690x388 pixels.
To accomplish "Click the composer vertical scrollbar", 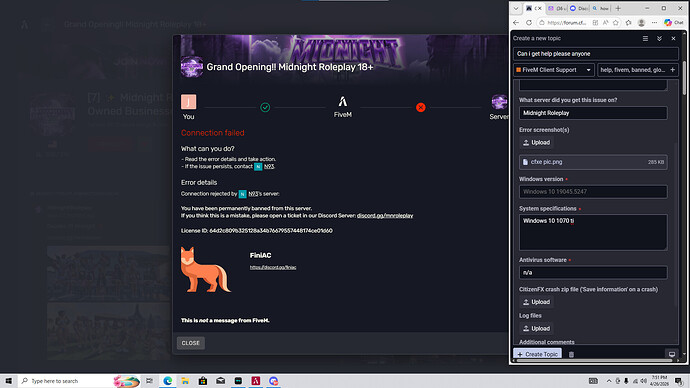I will [x=684, y=78].
